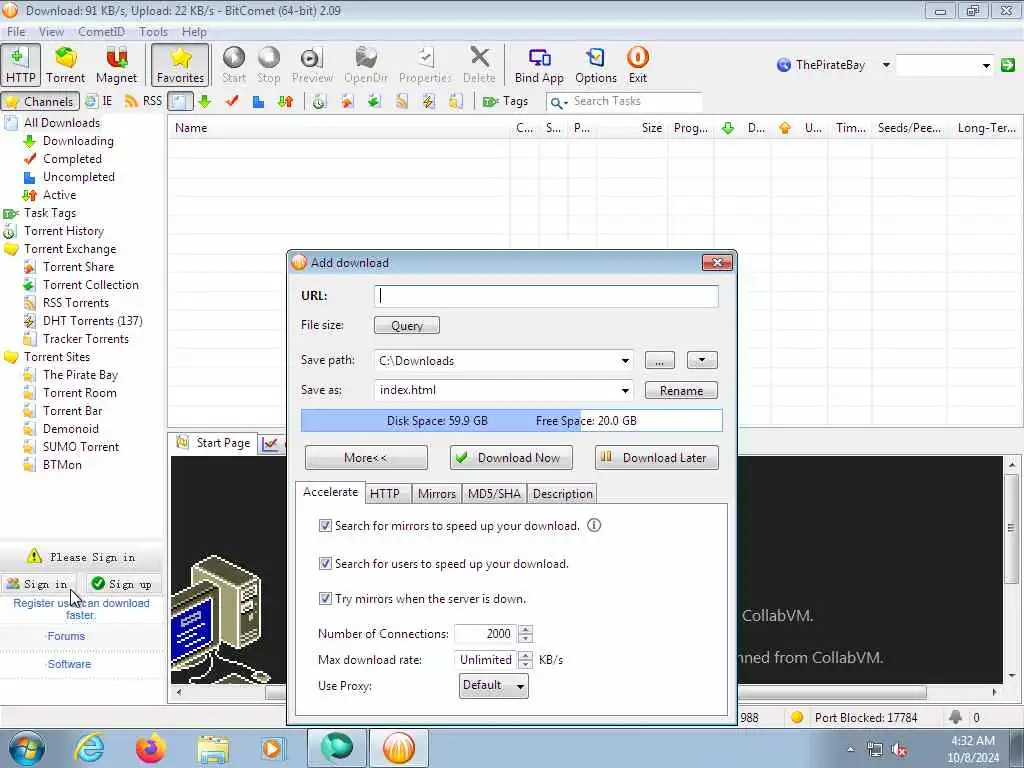Click the Query file size button
The width and height of the screenshot is (1024, 768).
pos(407,325)
